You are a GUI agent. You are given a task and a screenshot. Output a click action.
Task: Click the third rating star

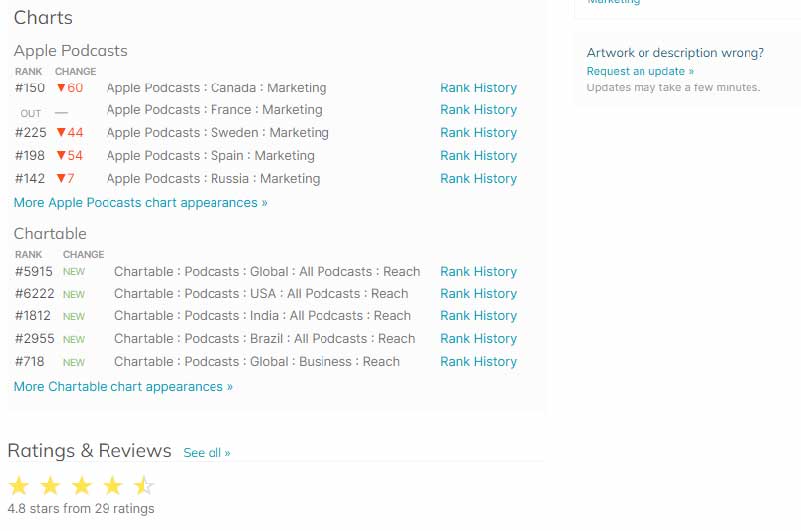tap(82, 486)
